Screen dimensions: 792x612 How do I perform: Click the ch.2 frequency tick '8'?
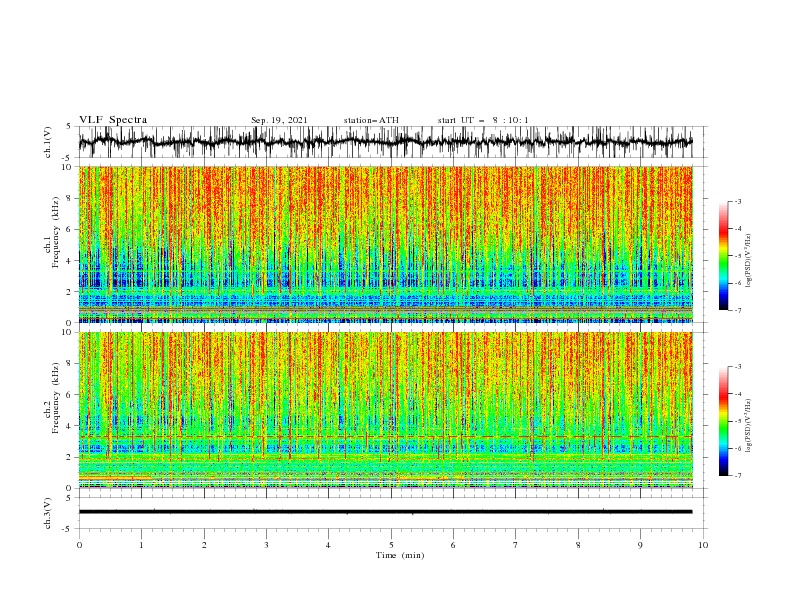pyautogui.click(x=70, y=364)
